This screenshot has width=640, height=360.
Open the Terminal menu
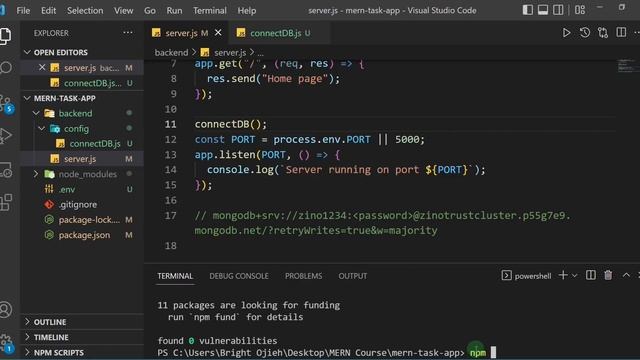(210, 10)
